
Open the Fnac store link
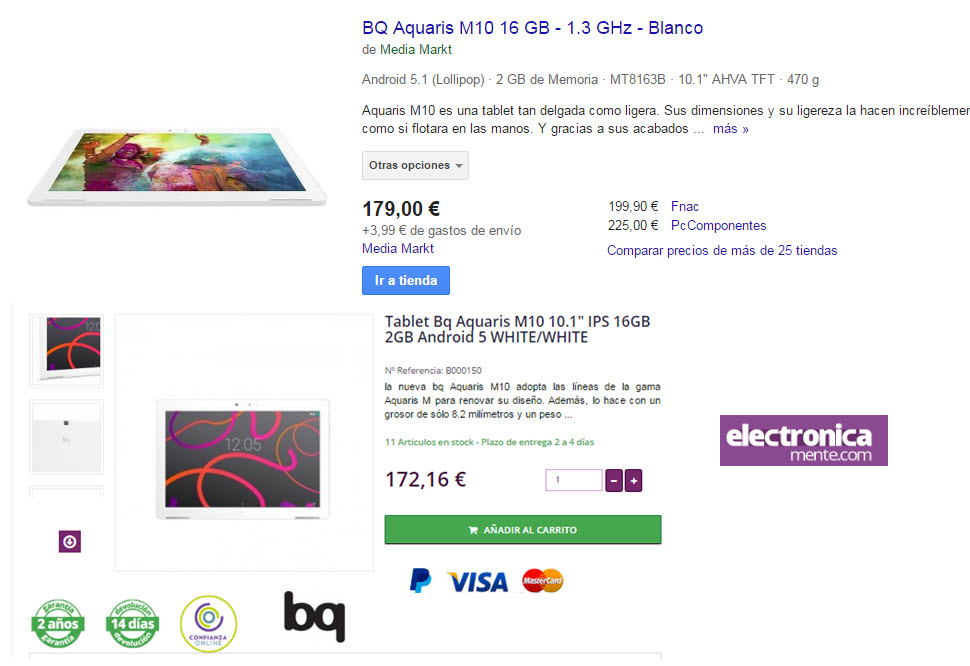click(685, 207)
